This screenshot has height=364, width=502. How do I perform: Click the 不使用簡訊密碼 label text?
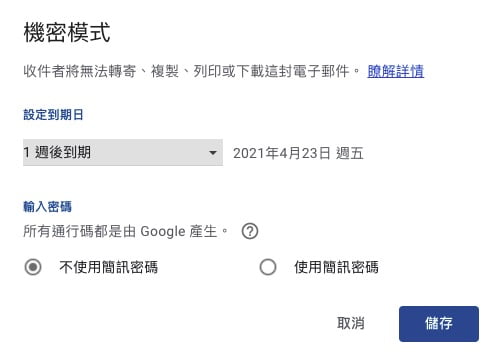(108, 267)
